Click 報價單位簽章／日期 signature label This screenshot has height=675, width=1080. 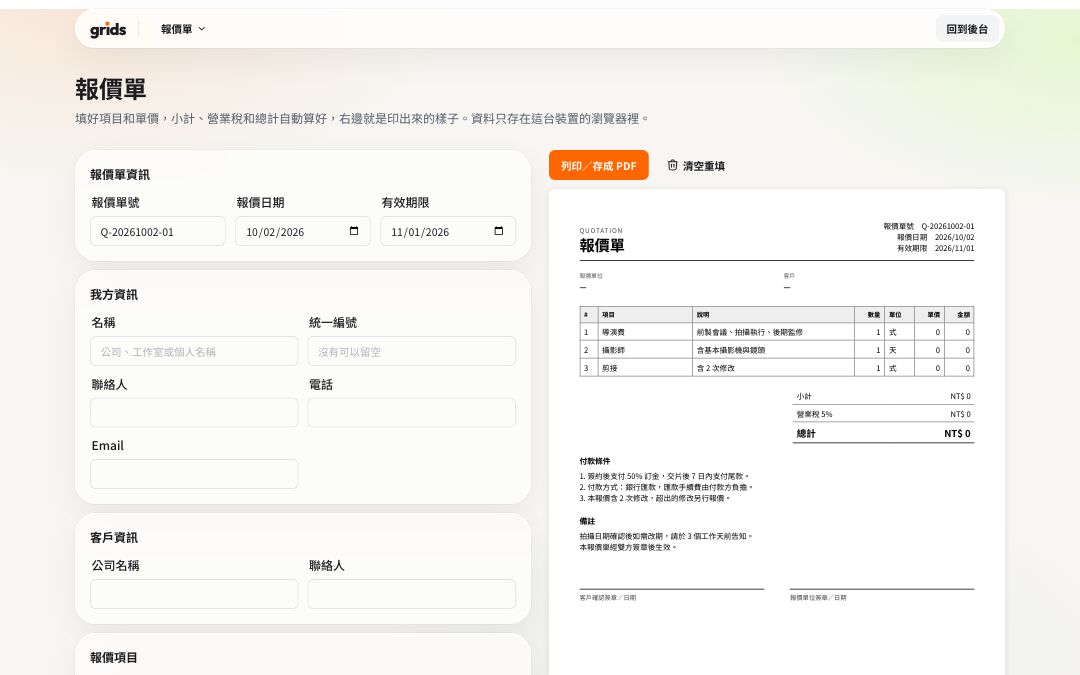pos(818,597)
